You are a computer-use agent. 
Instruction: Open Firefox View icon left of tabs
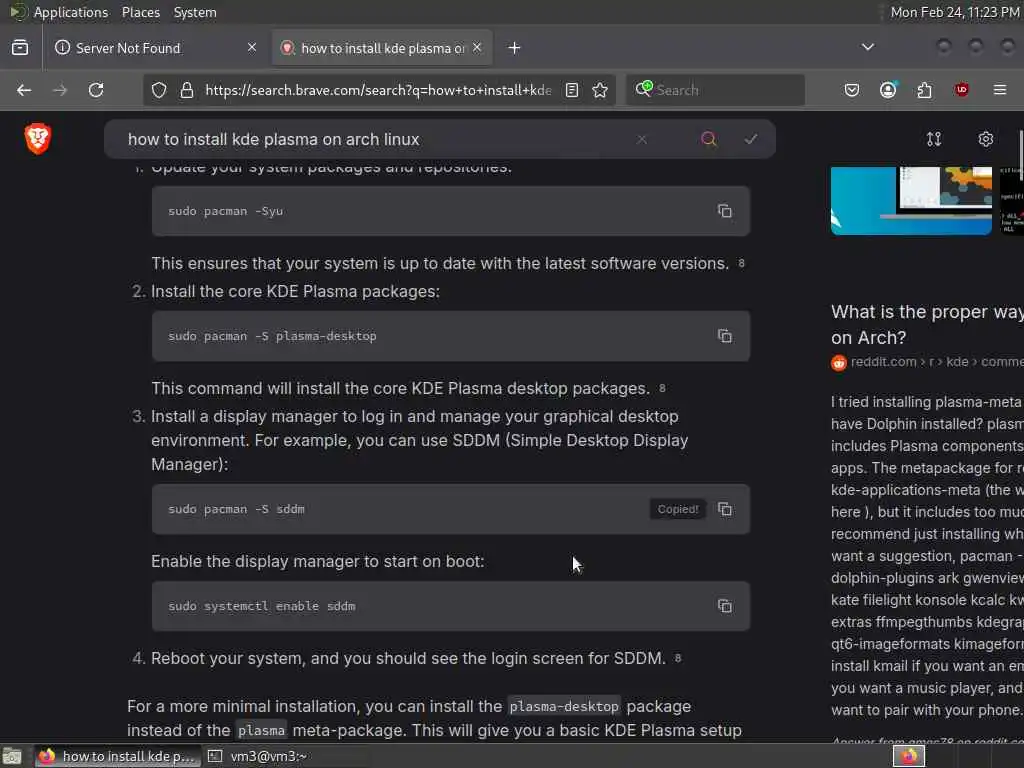20,48
